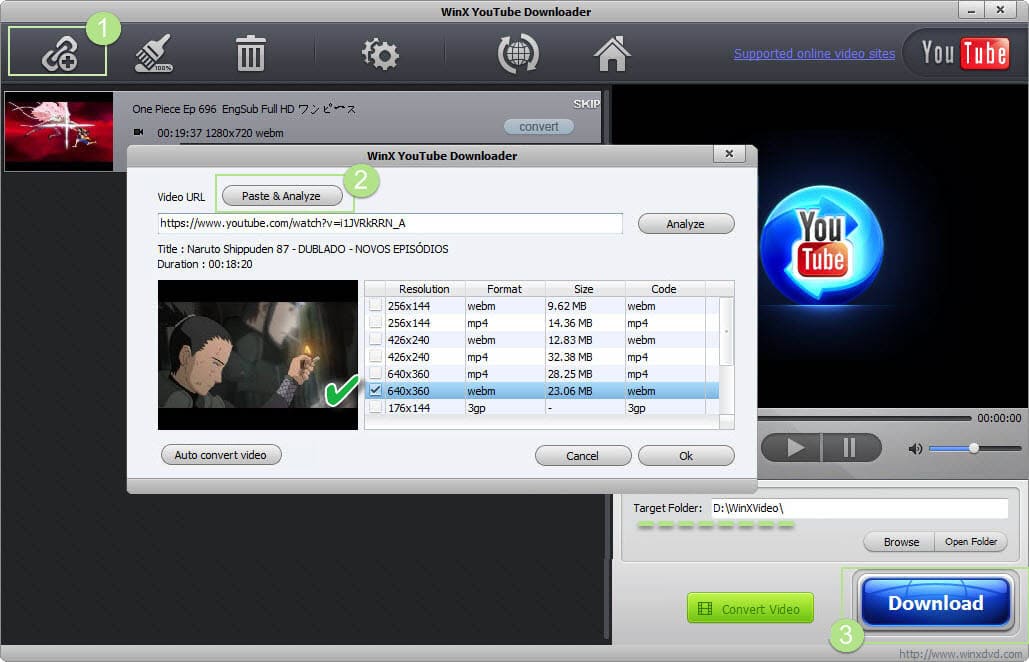Viewport: 1029px width, 662px height.
Task: Click the Naruto video preview thumbnail
Action: [x=258, y=355]
